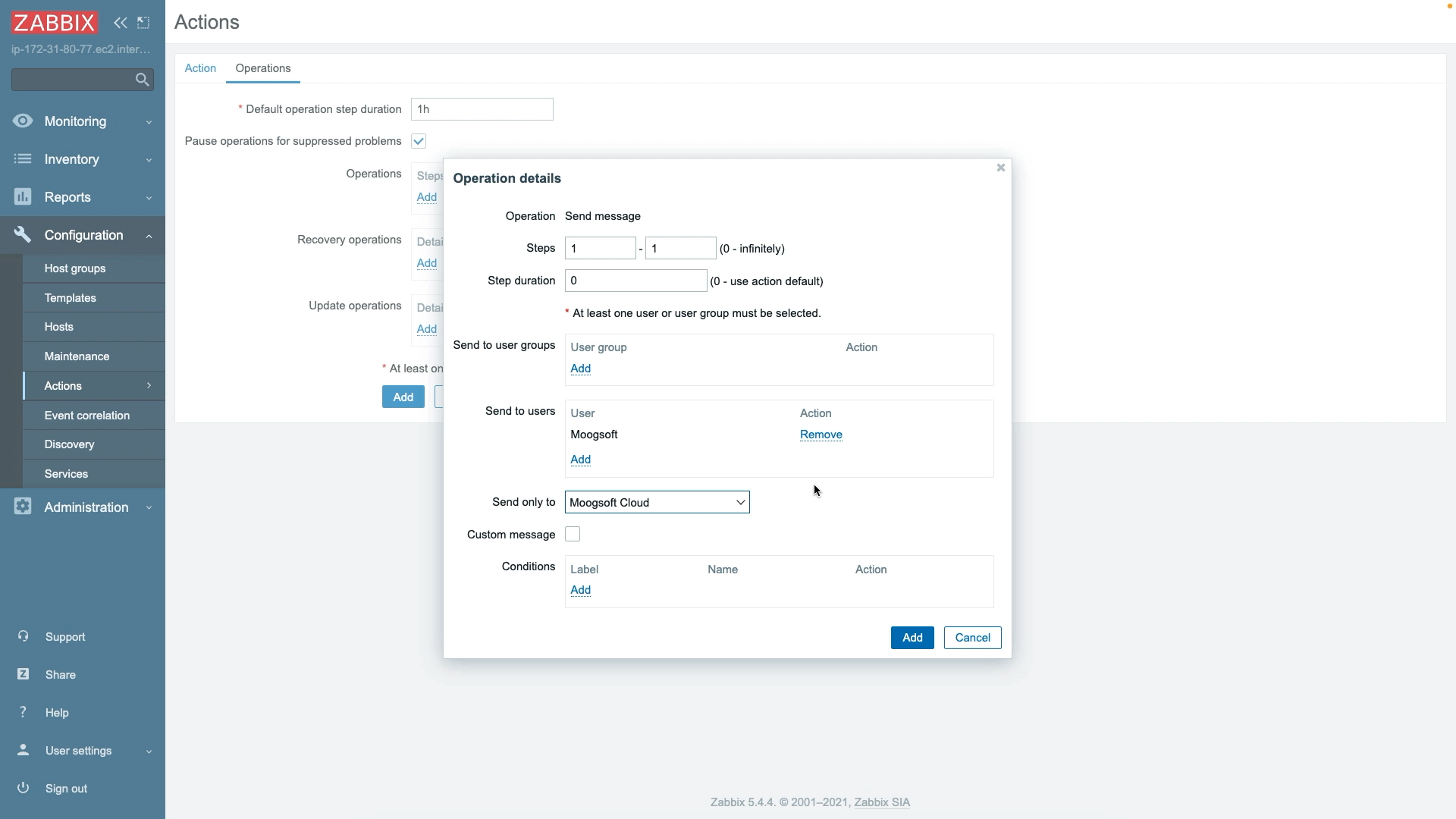Expand the User settings menu
Viewport: 1456px width, 819px height.
pos(149,751)
